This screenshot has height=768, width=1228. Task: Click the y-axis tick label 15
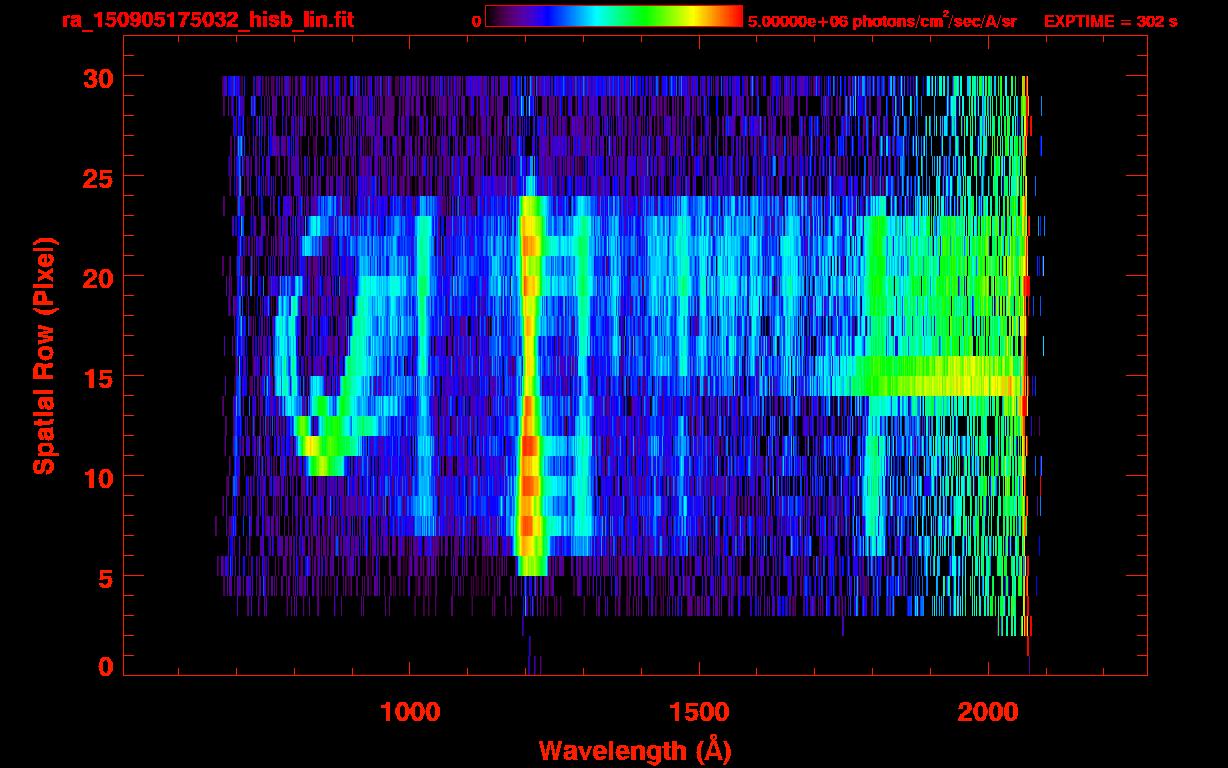[97, 377]
